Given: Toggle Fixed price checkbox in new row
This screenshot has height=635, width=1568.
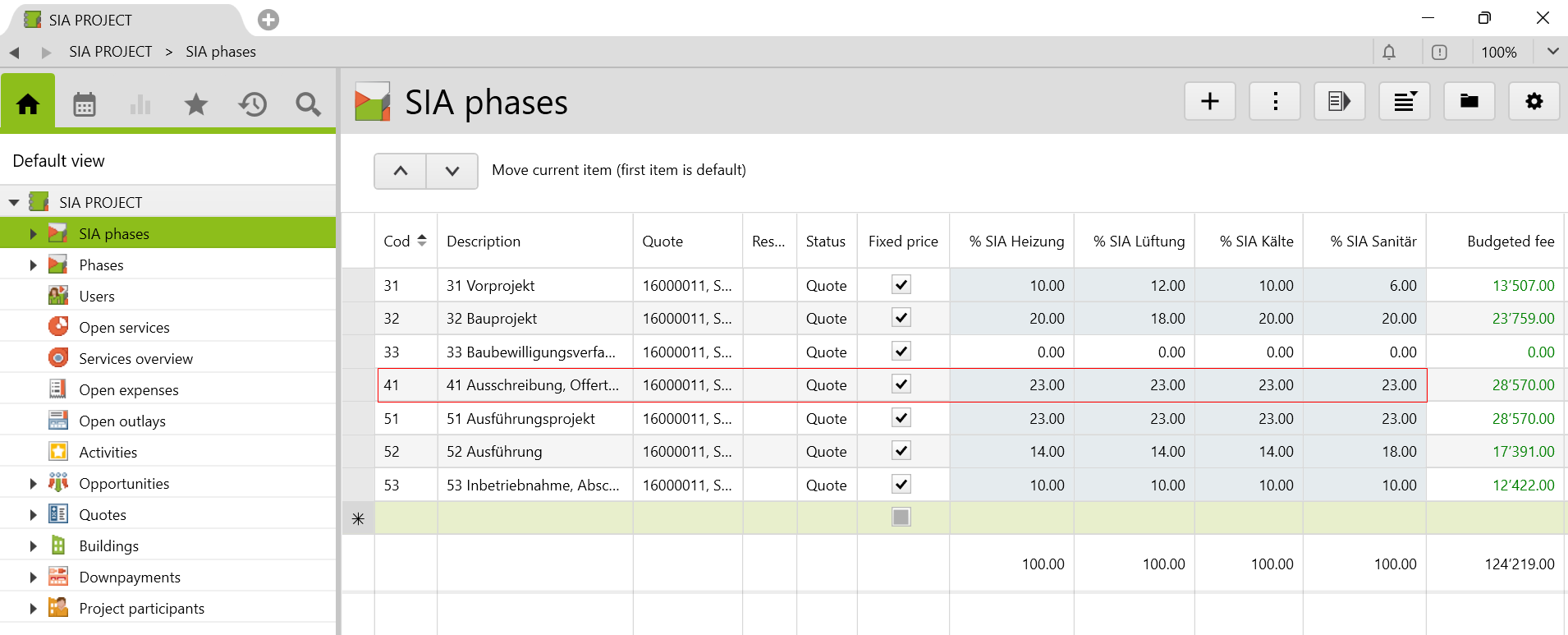Looking at the screenshot, I should (901, 518).
